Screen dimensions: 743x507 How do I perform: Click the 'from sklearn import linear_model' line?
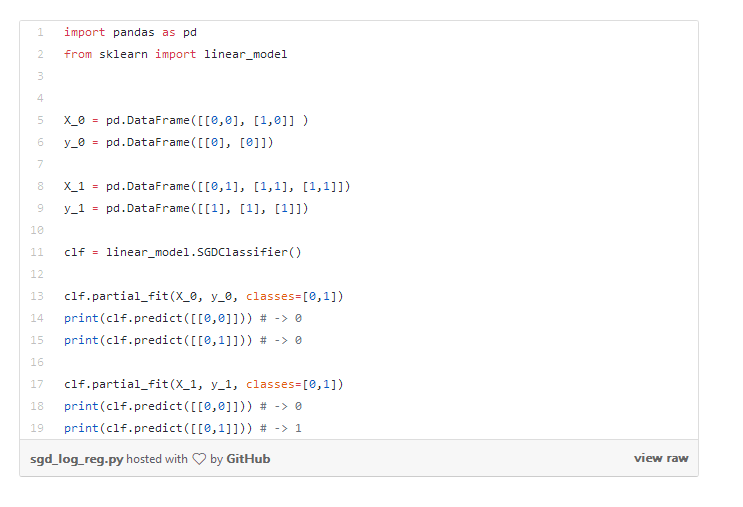point(175,54)
